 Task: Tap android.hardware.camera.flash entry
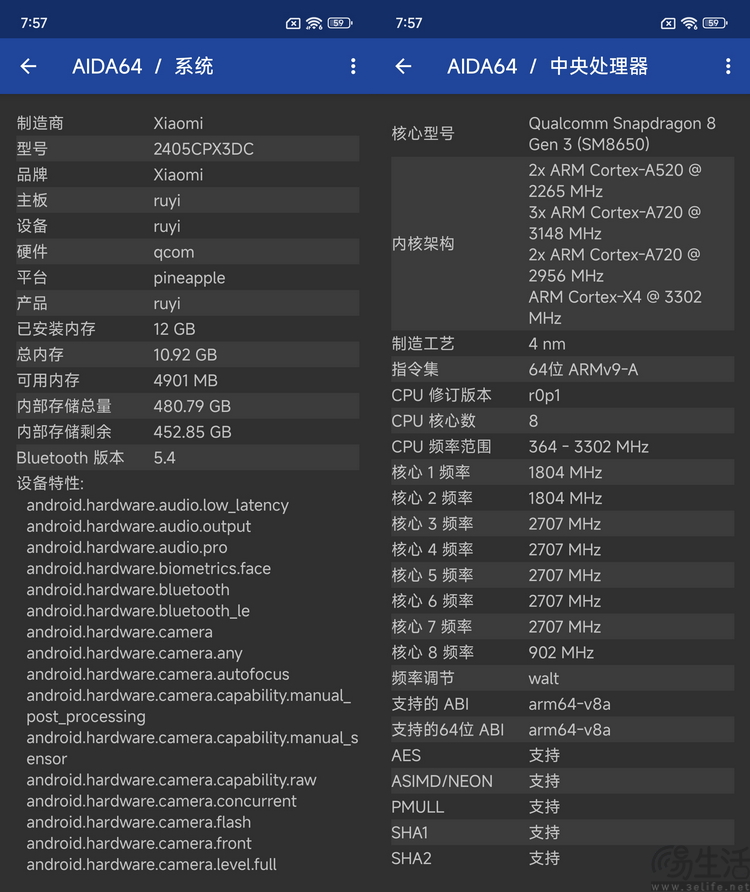click(x=139, y=822)
